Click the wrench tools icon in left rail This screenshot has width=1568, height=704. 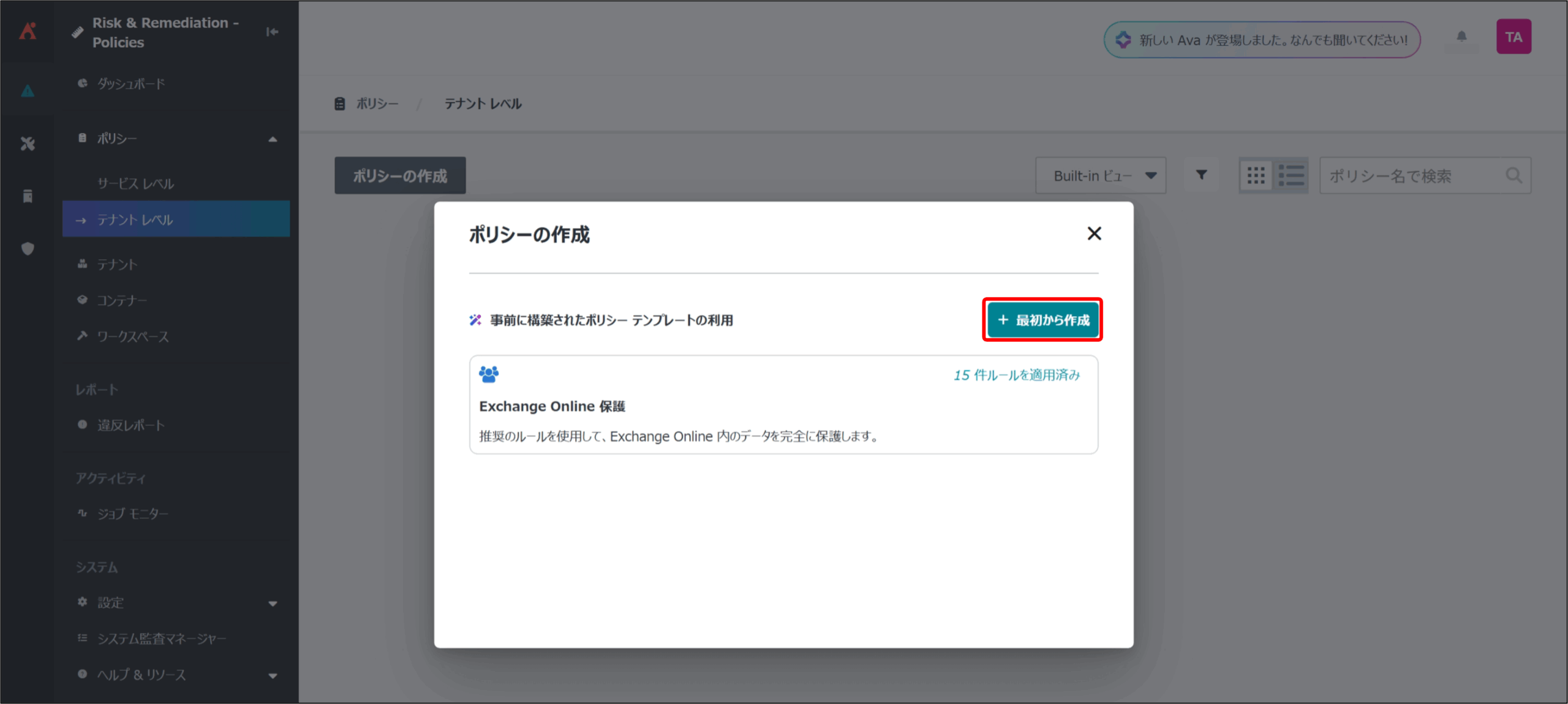tap(28, 144)
